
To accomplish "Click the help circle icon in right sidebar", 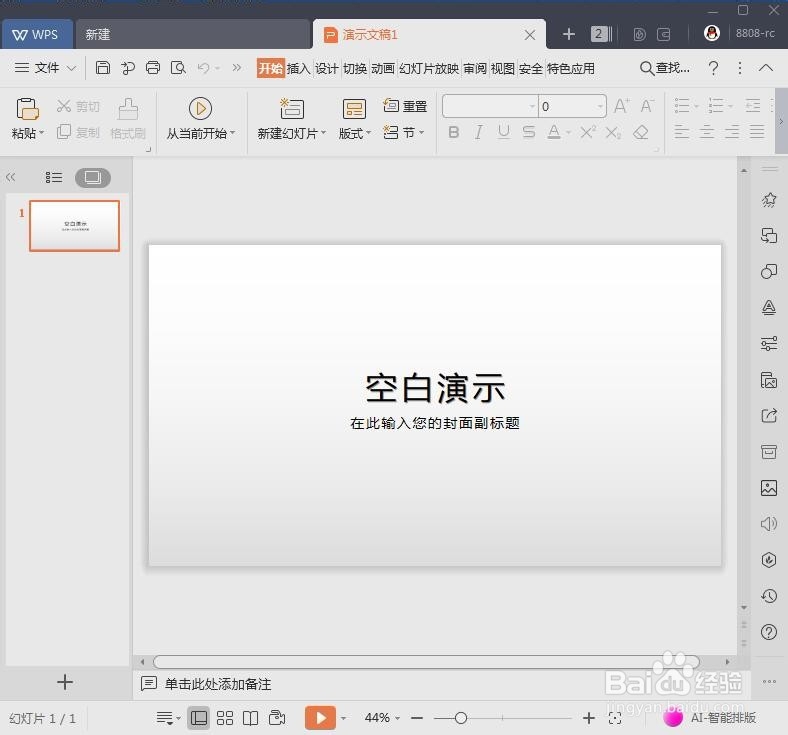I will (769, 632).
